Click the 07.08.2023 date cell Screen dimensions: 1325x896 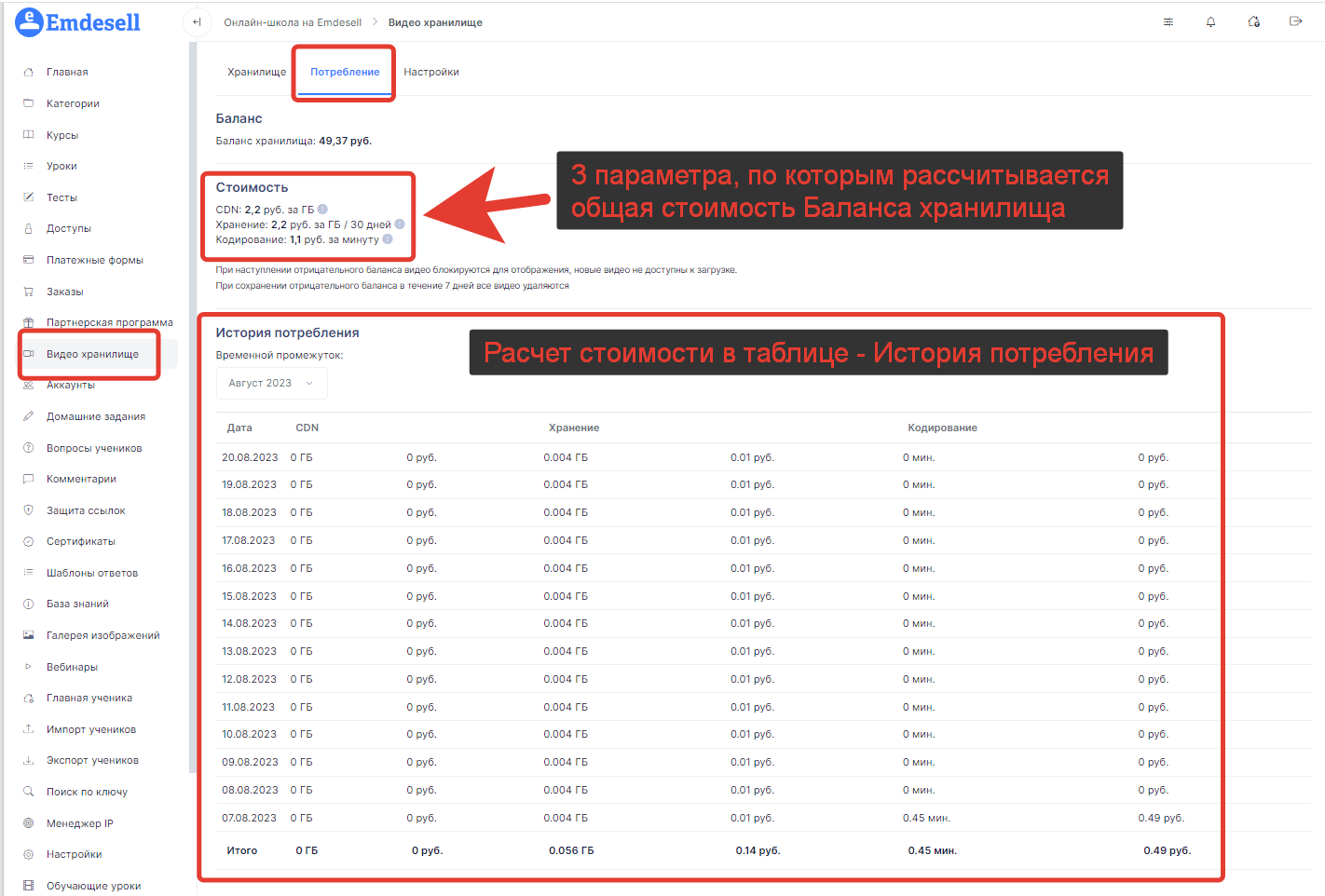pos(249,818)
